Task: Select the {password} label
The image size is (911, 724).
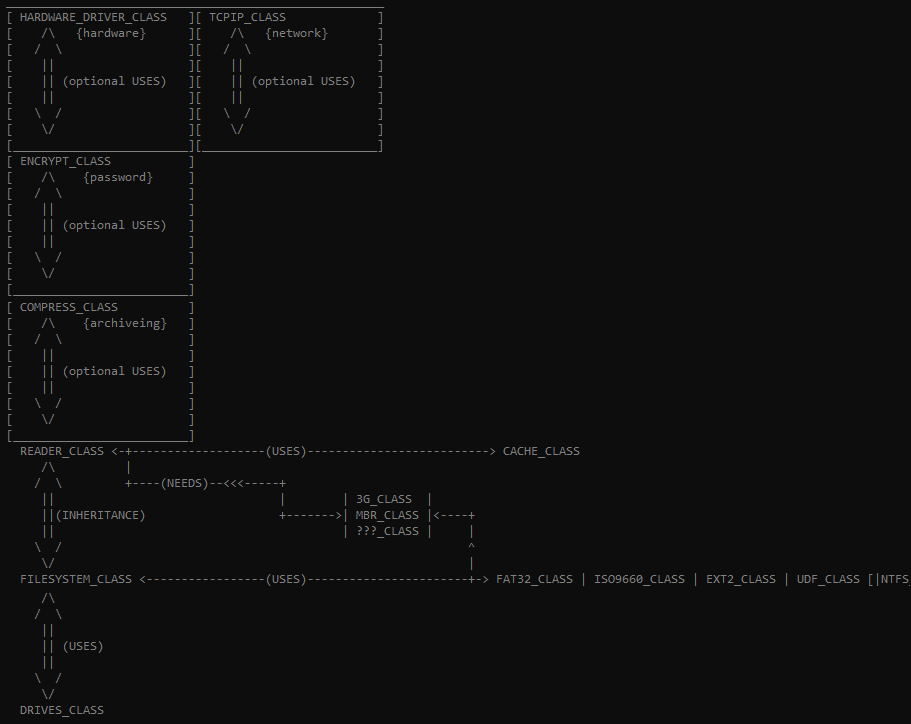Action: 118,177
